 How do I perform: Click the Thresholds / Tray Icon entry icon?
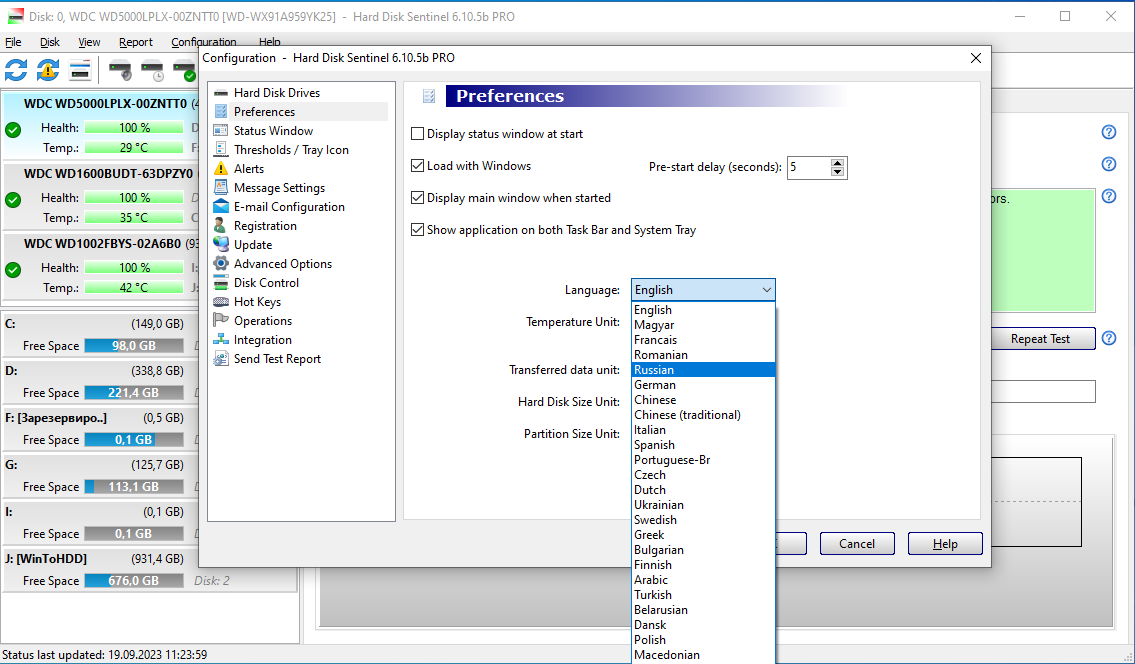[221, 149]
